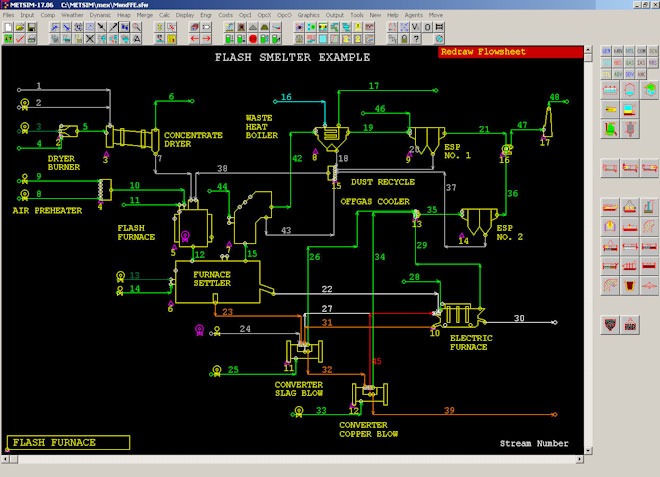Image resolution: width=660 pixels, height=477 pixels.
Task: Open the Graphics menu
Action: [309, 15]
